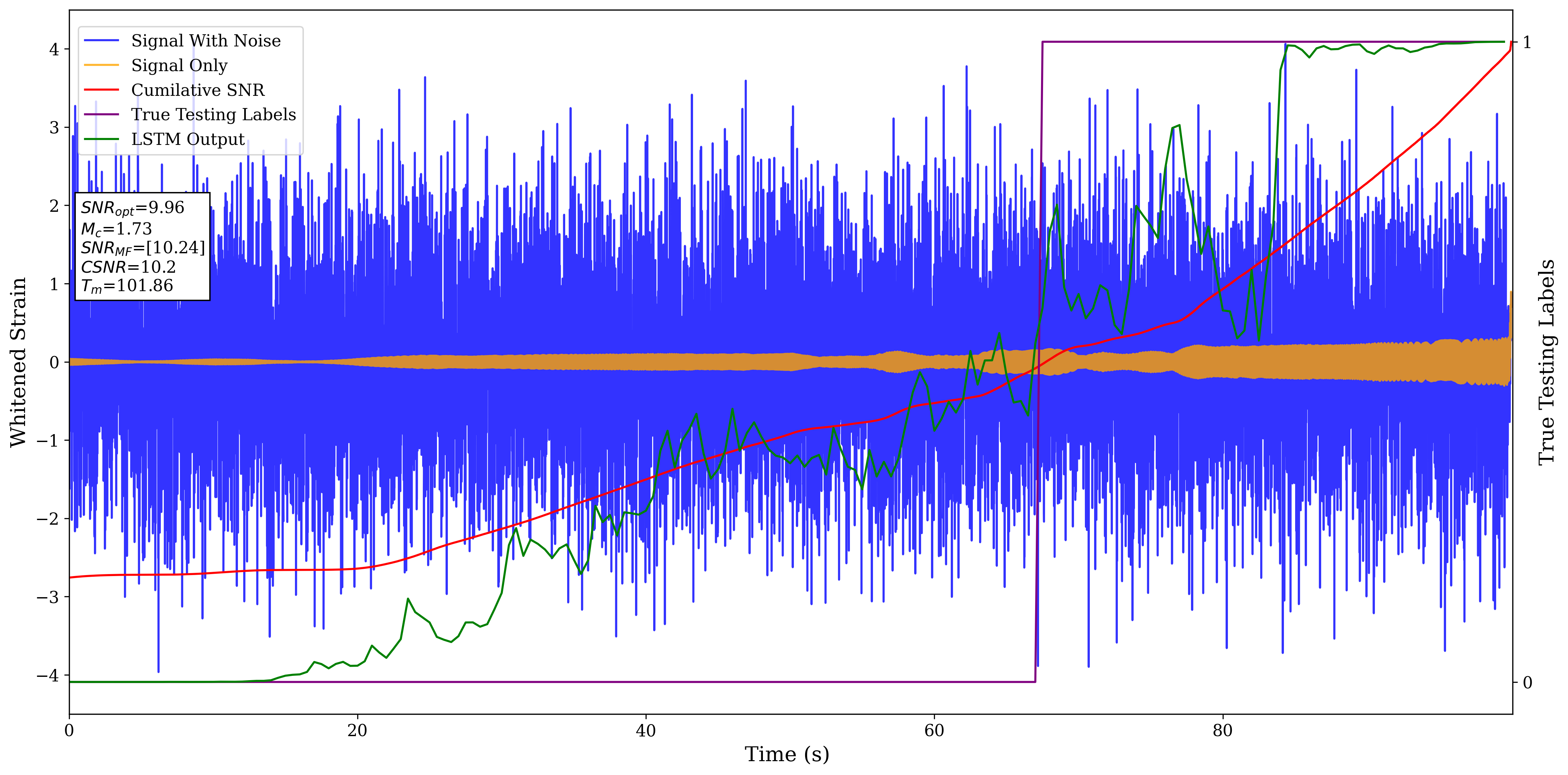Click the Tm=101.86 annotation line
Screen dimensions: 1568x775
pyautogui.click(x=127, y=286)
